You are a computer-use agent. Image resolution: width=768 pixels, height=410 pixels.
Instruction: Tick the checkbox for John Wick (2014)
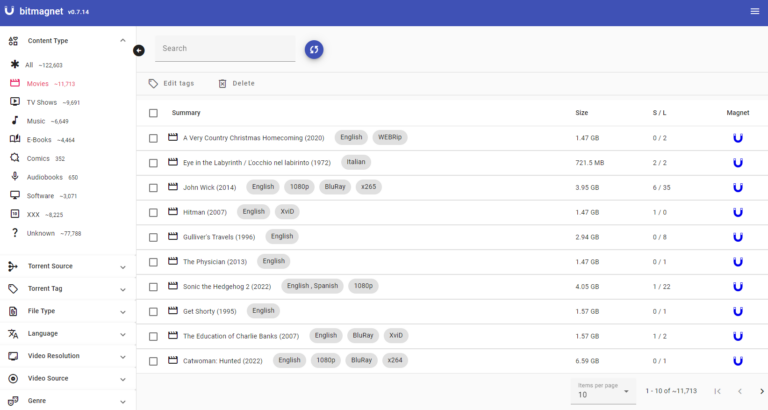tap(153, 188)
